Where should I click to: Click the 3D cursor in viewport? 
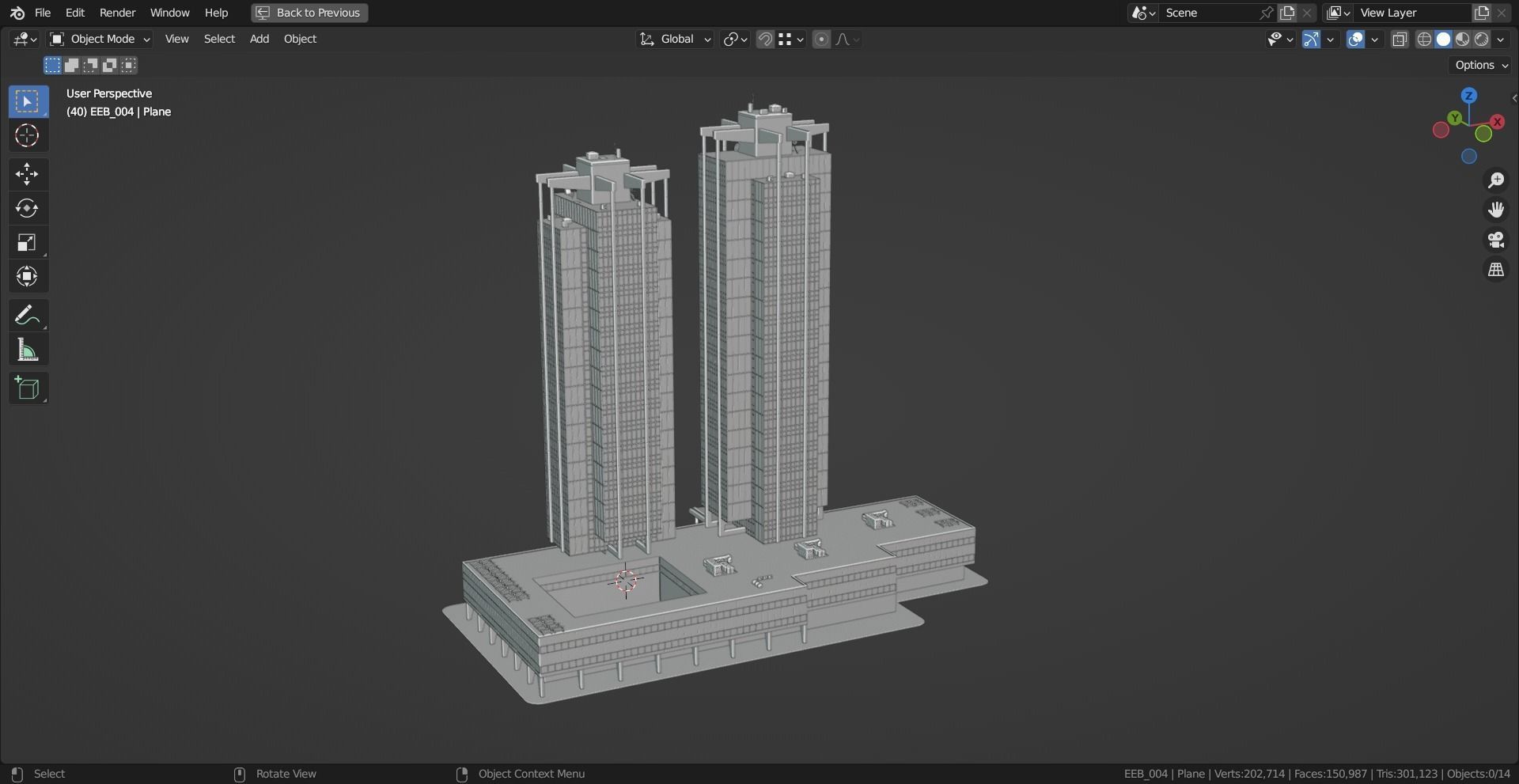point(626,581)
